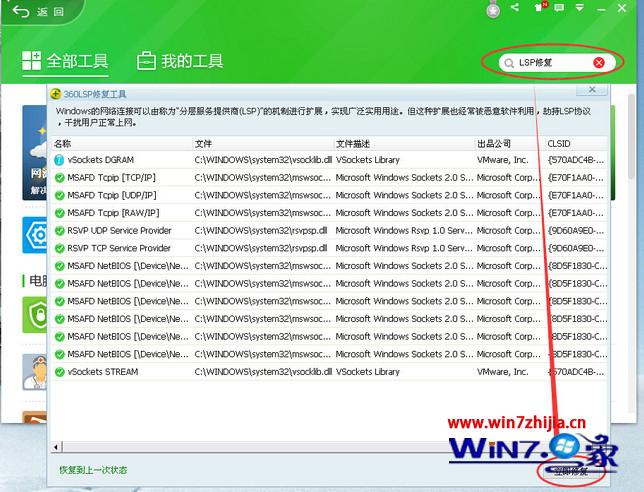Click the main window vertical scrollbar

point(632,136)
